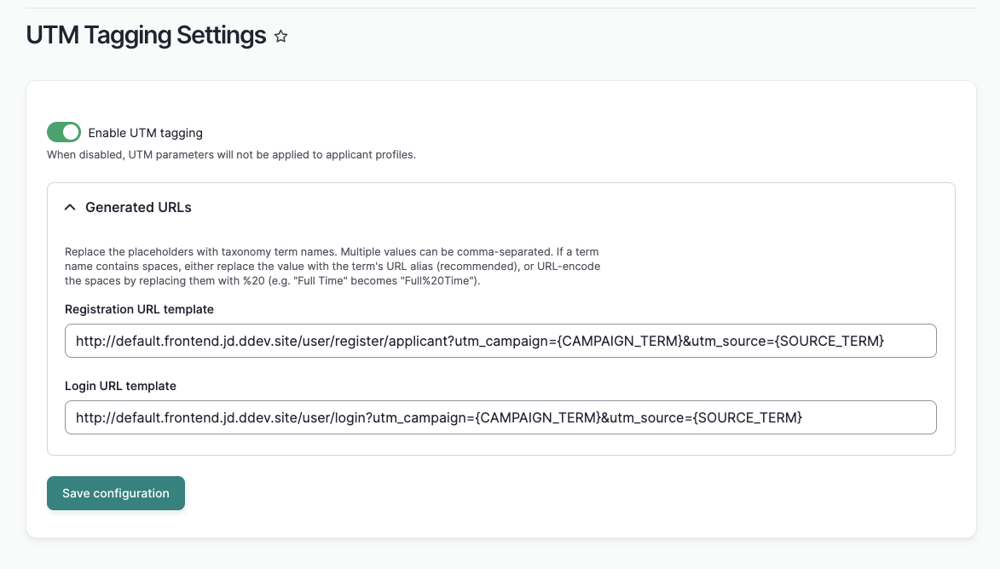This screenshot has height=569, width=1000.
Task: Click the Registration URL template field
Action: [x=501, y=341]
